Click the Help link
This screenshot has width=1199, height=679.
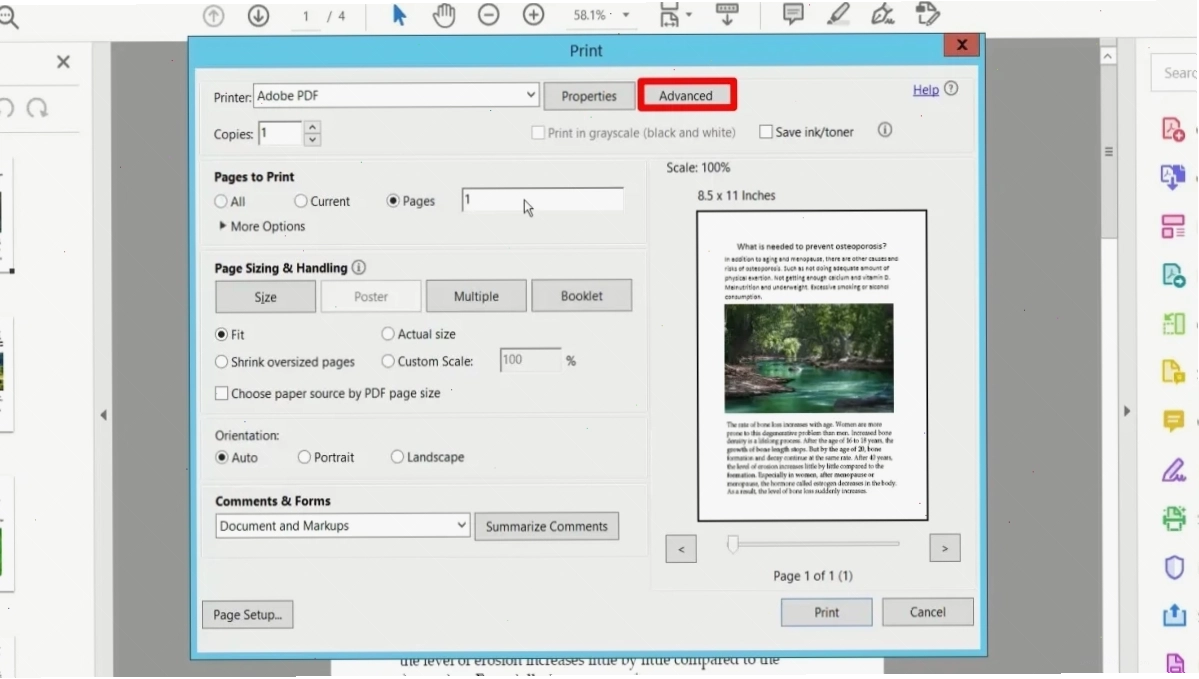925,89
